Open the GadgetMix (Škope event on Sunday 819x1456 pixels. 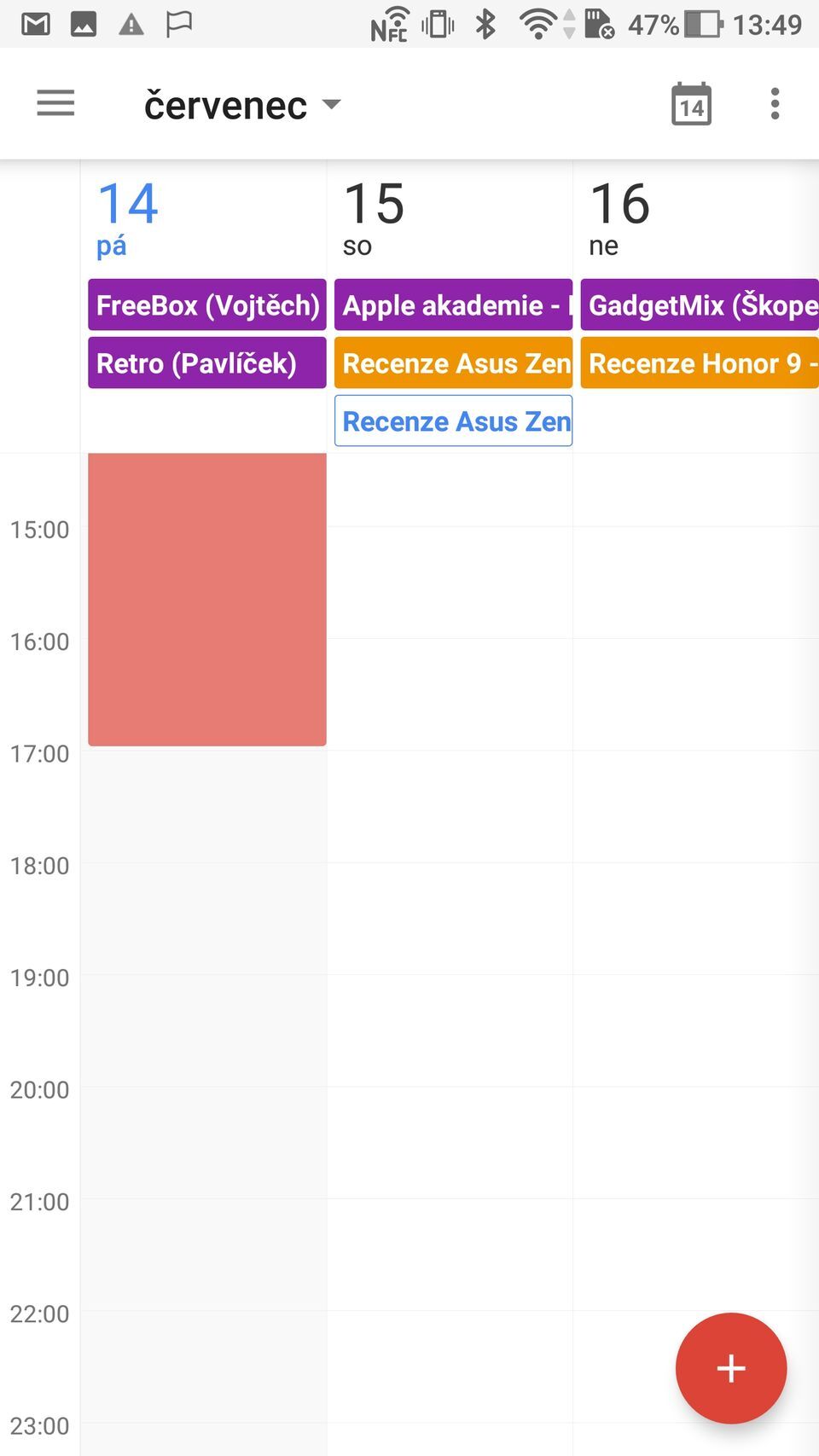tap(700, 305)
